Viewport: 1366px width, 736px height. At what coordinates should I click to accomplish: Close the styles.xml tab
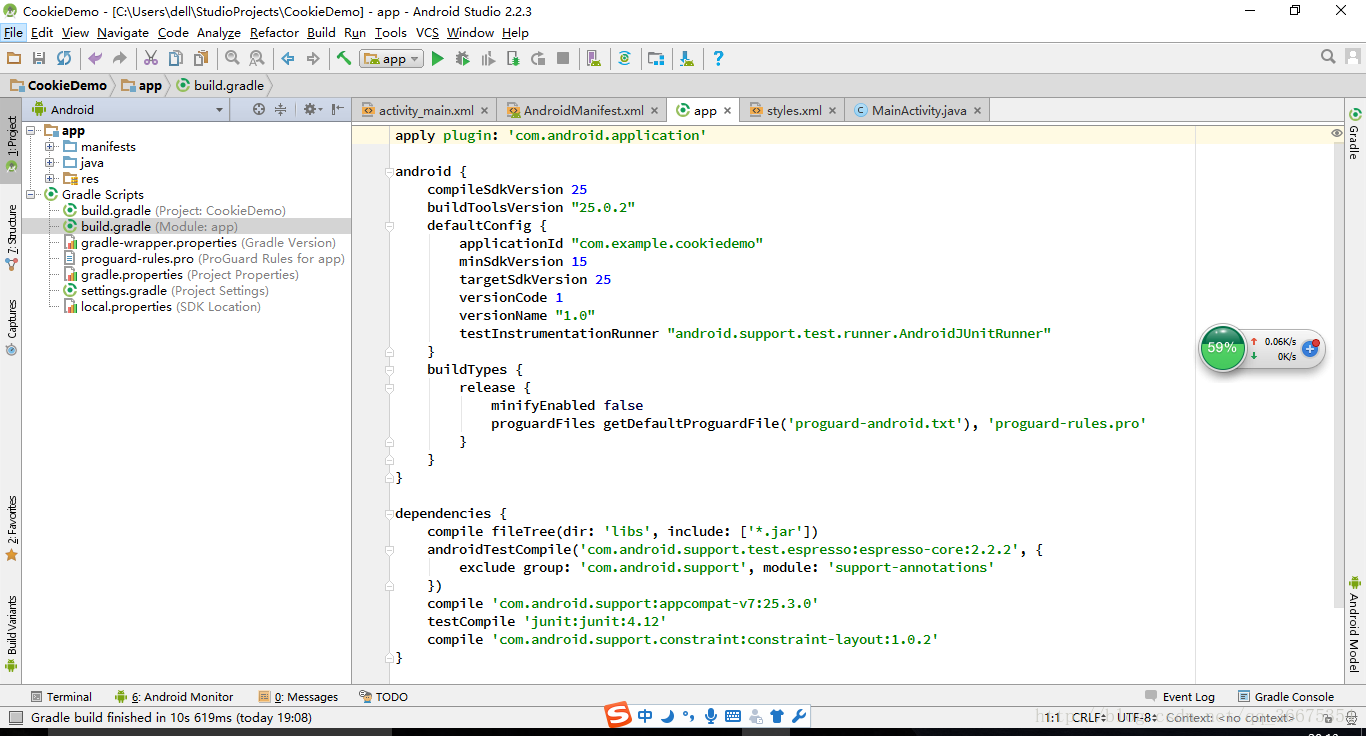tap(833, 111)
